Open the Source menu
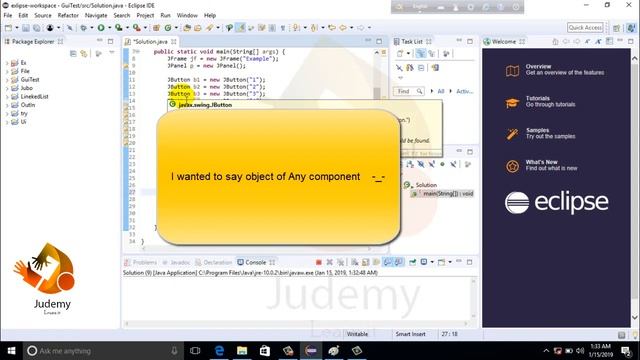The image size is (640, 360). coord(42,15)
